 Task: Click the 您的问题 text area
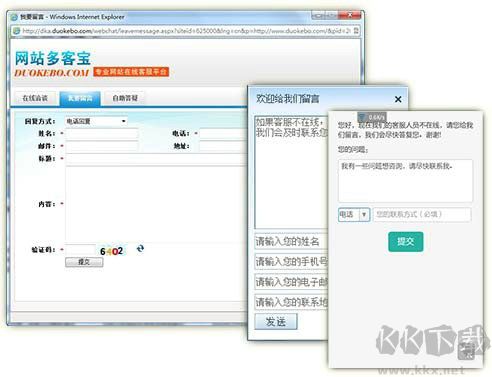[x=405, y=181]
